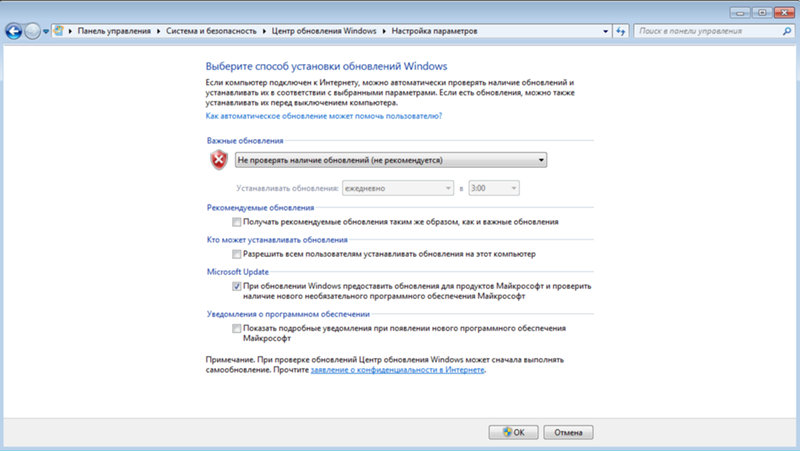Expand the '3:00' install time dropdown

(x=494, y=187)
